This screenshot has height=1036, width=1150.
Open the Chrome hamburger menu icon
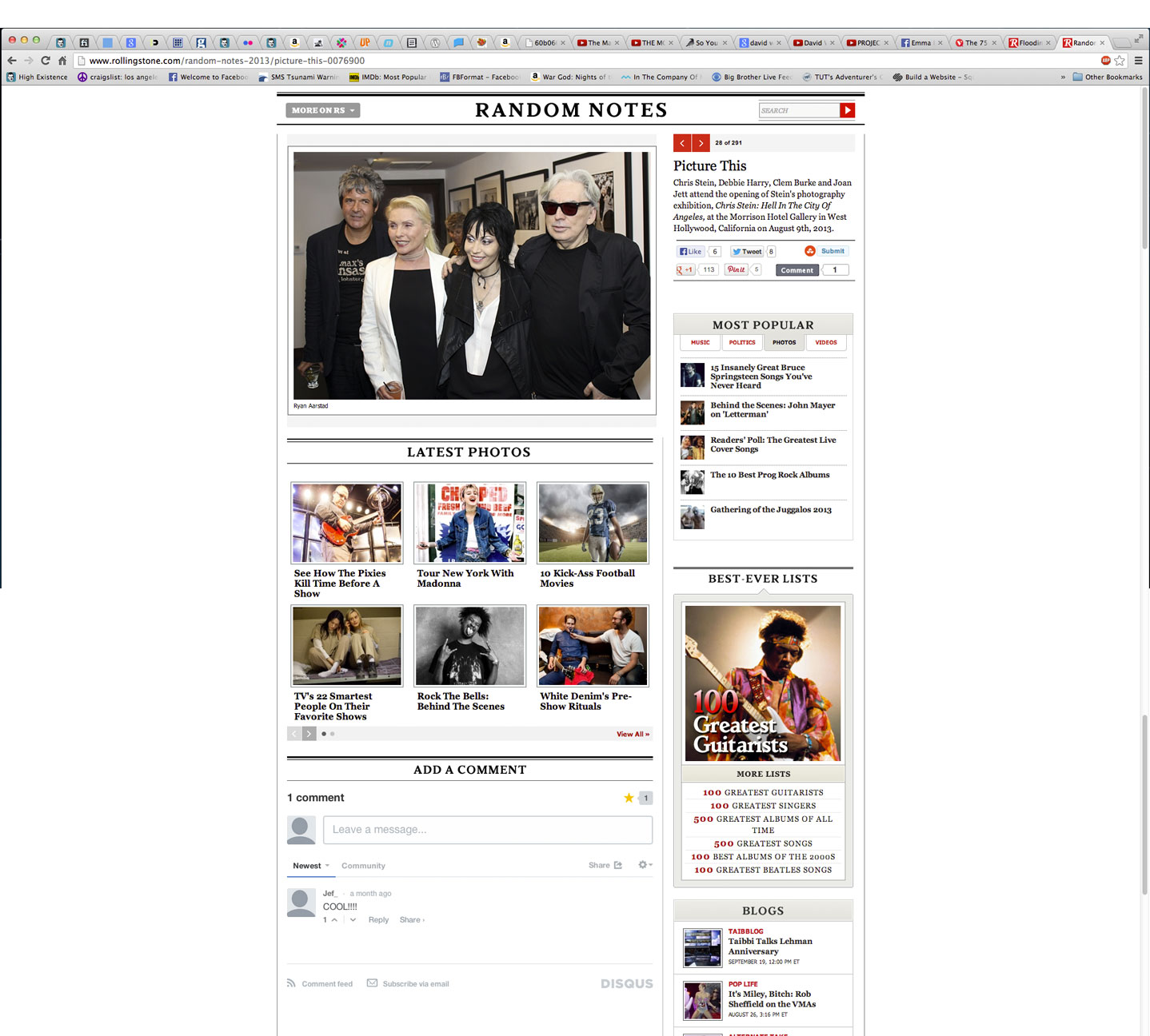pos(1138,61)
